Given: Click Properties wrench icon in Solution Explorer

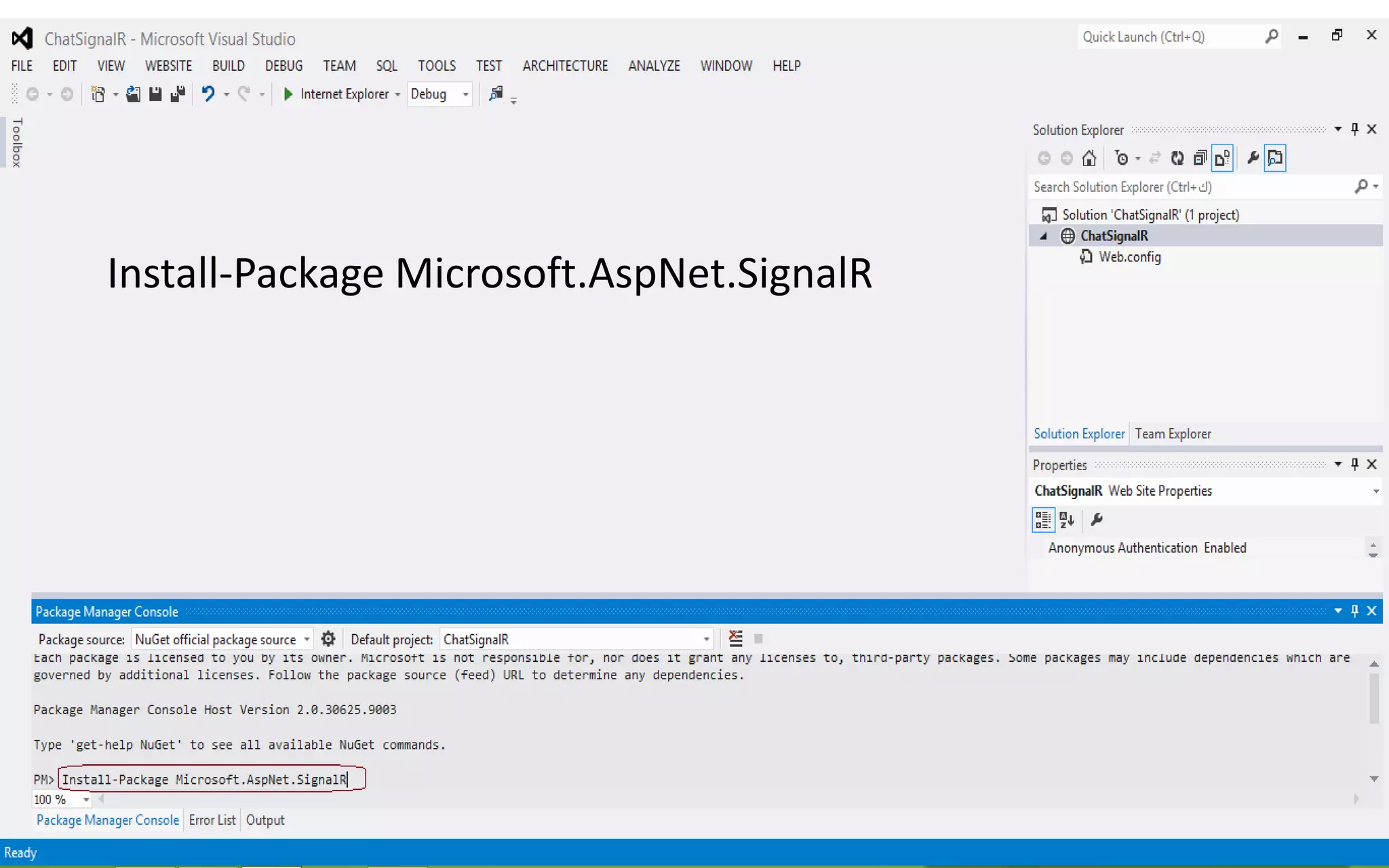Looking at the screenshot, I should 1253,158.
